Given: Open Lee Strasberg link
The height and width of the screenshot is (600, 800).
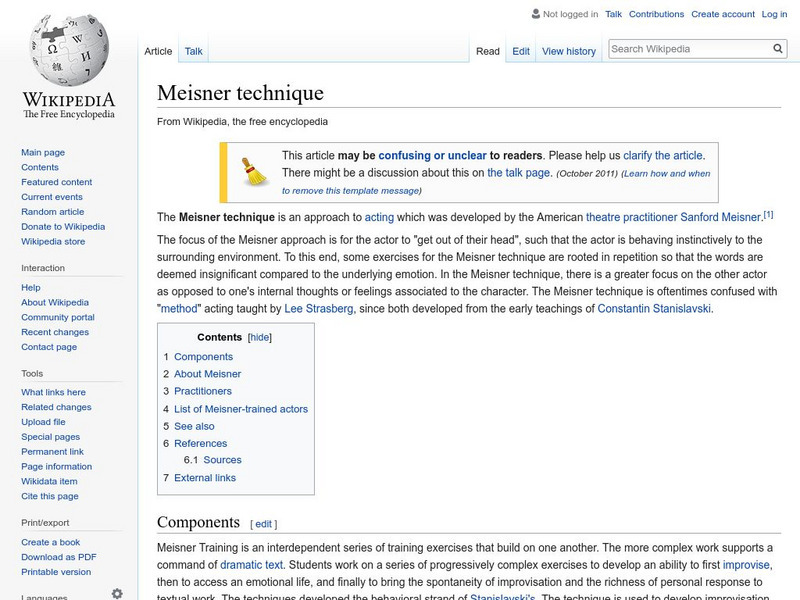Looking at the screenshot, I should coord(318,308).
